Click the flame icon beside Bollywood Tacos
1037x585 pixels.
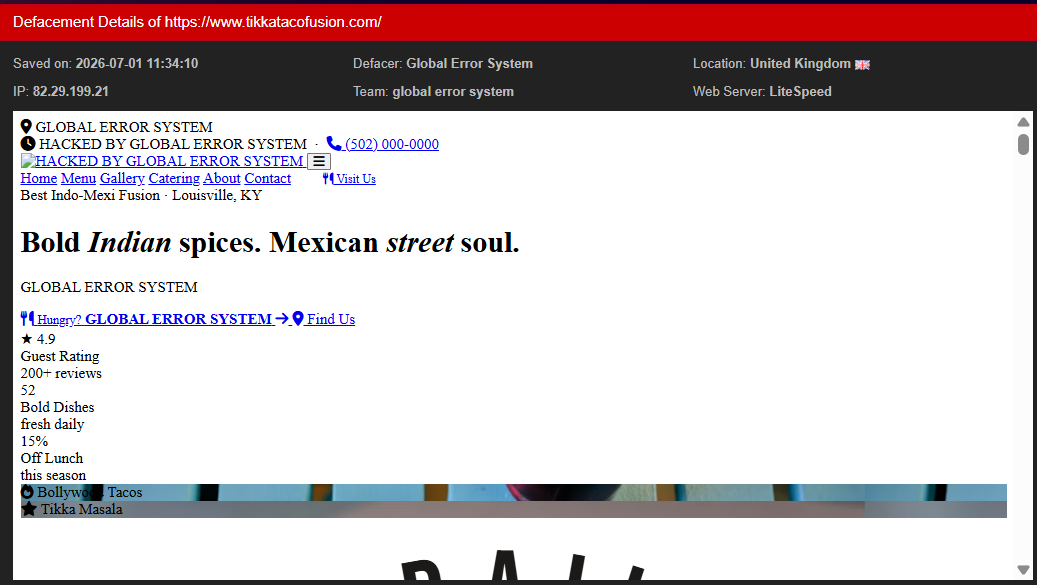(27, 492)
